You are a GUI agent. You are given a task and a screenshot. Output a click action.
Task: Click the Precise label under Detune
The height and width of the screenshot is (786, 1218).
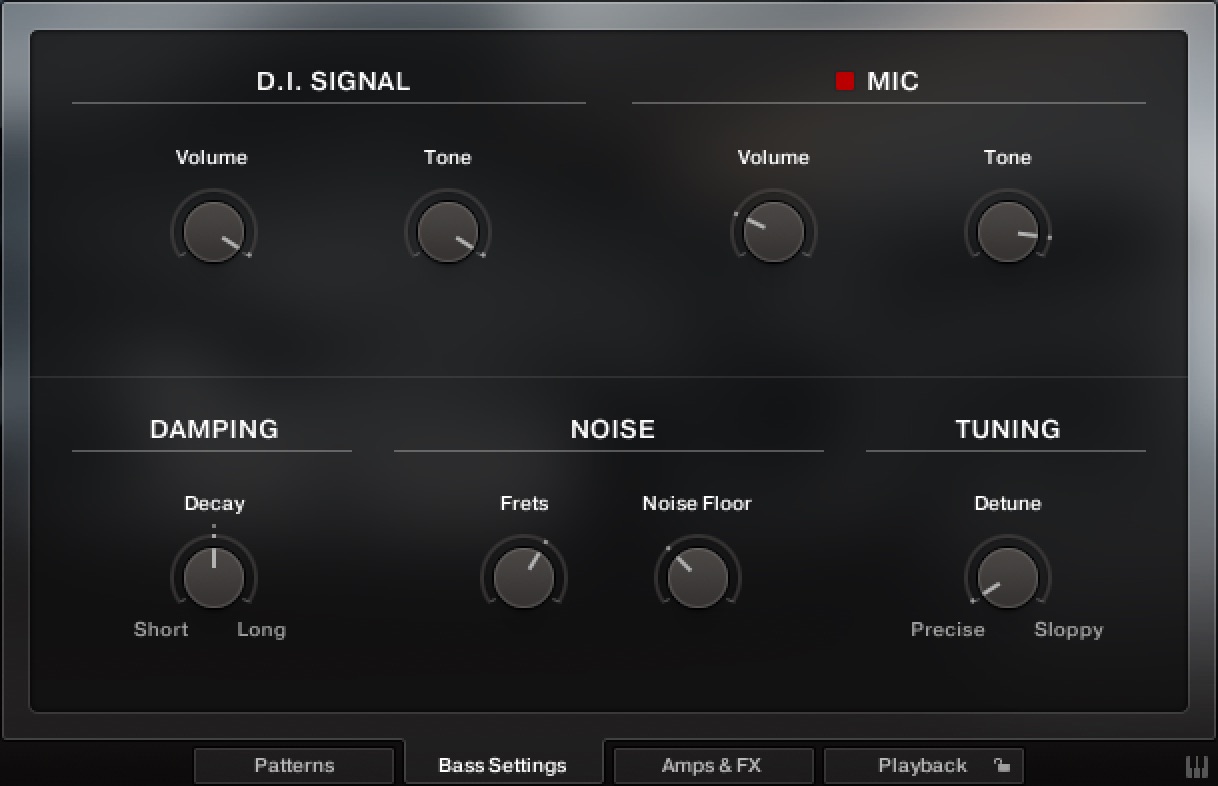tap(947, 630)
